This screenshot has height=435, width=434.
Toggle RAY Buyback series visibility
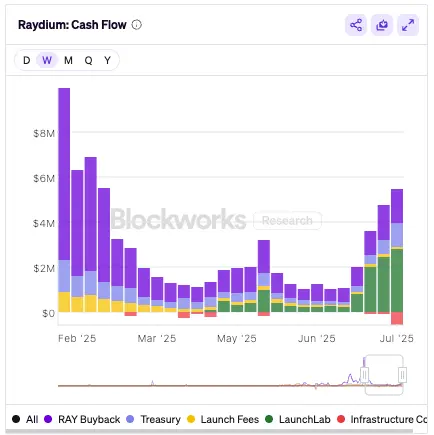click(82, 419)
